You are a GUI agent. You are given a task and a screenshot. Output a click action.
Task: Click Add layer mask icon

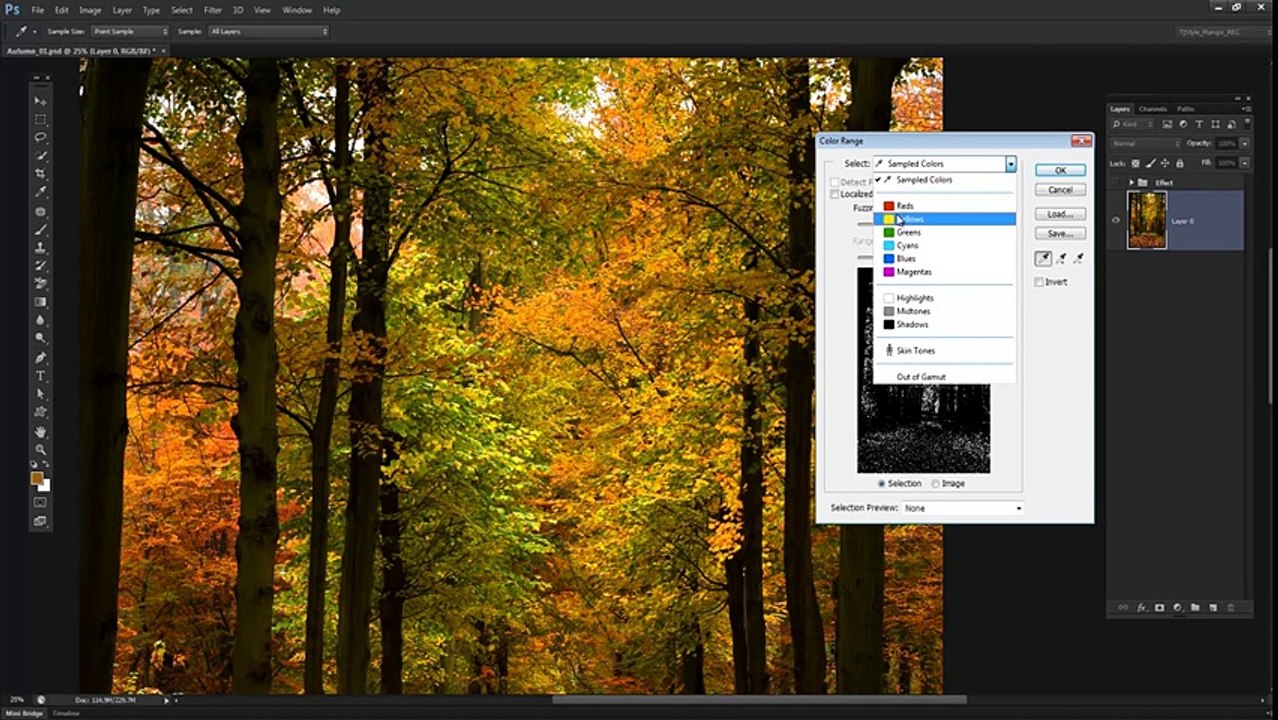1160,607
